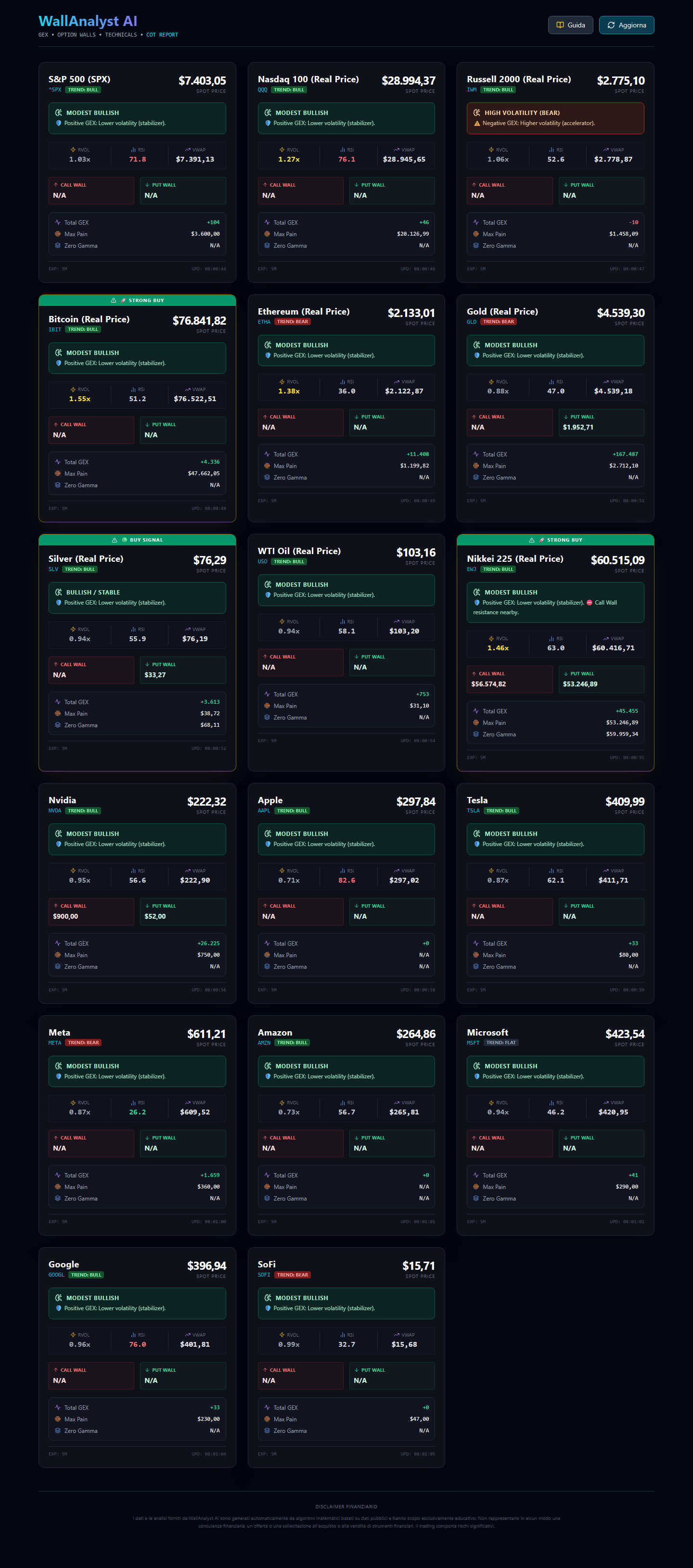
Task: Click the brain icon in SoFi card
Action: coord(268,1298)
